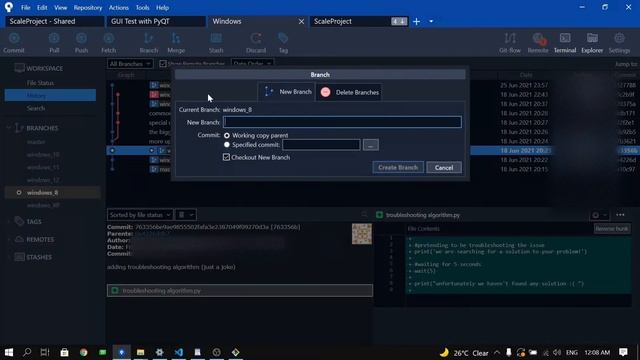Toggle the Show Remote Branches checkbox
The width and height of the screenshot is (640, 360).
point(163,64)
